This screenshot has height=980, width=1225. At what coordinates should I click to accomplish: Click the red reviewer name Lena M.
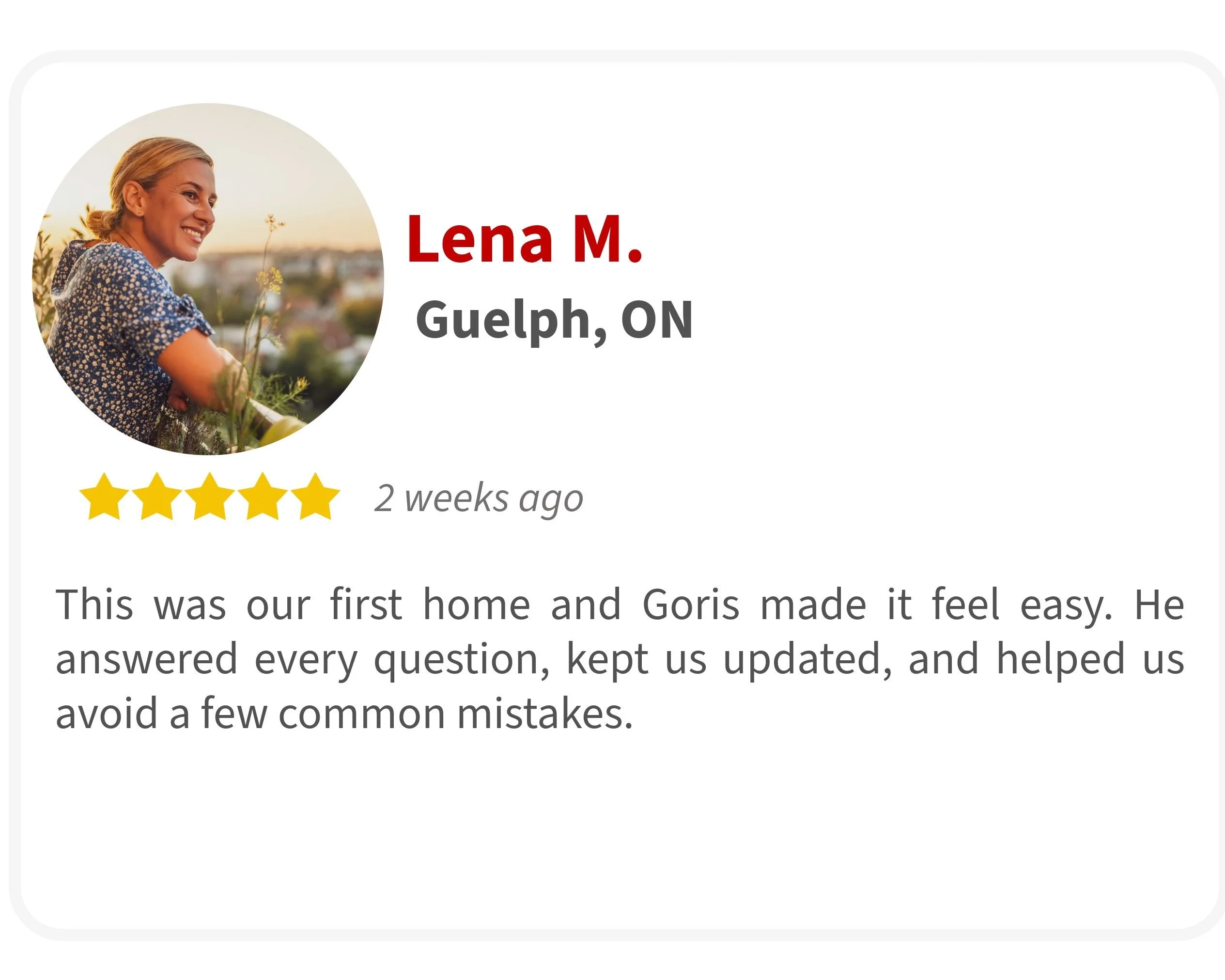(525, 239)
